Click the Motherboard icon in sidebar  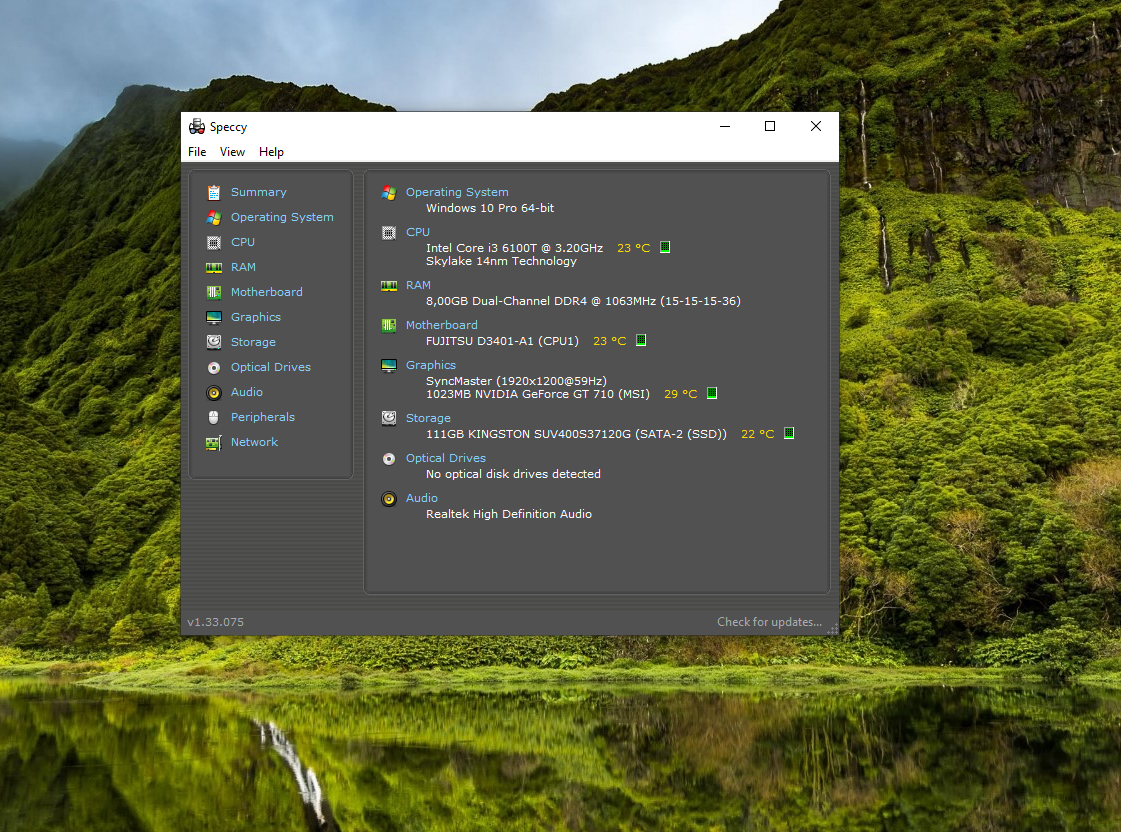tap(214, 292)
